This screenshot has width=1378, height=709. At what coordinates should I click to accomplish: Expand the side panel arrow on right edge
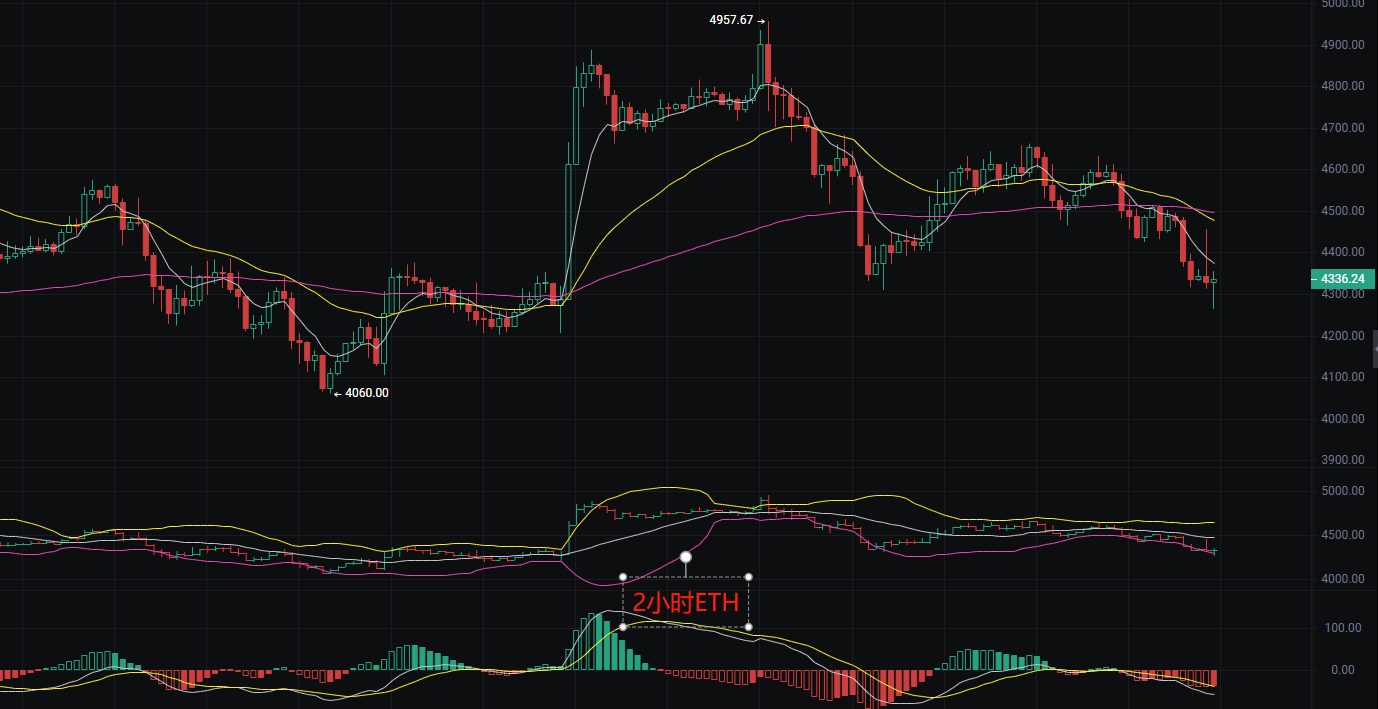coord(1374,349)
